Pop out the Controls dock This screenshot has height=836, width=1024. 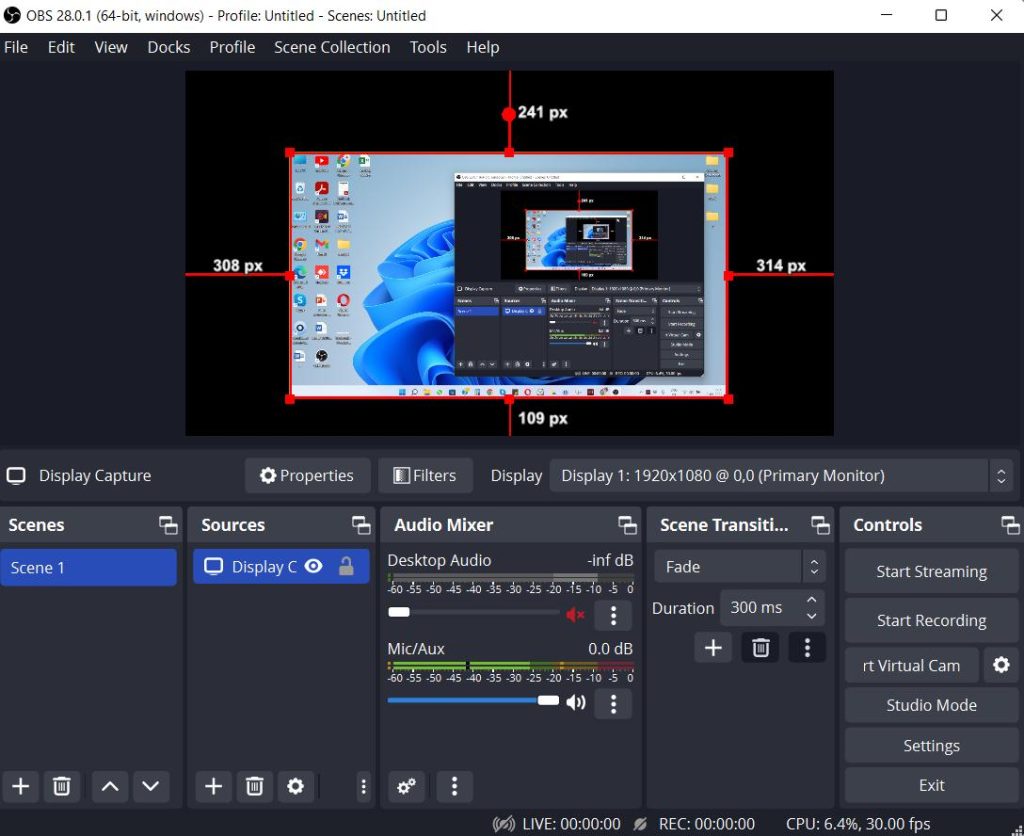tap(1010, 525)
